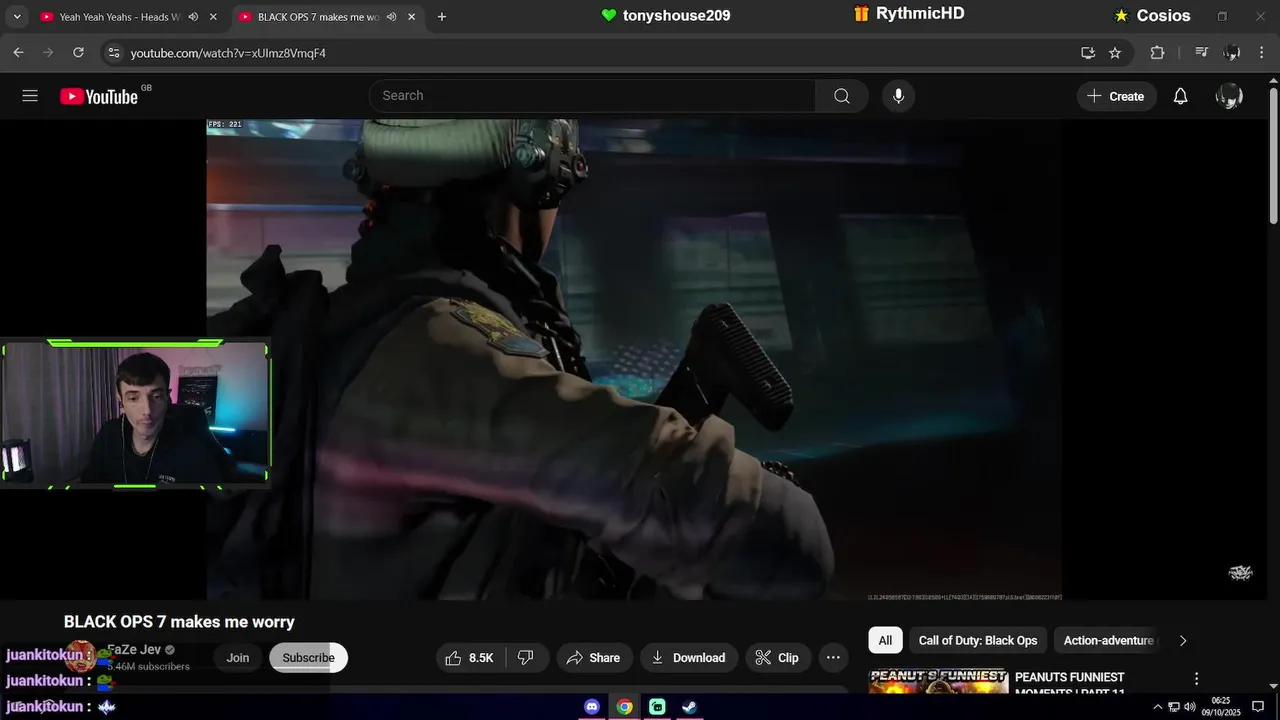Click the video player area
Image resolution: width=1280 pixels, height=720 pixels.
pos(634,360)
